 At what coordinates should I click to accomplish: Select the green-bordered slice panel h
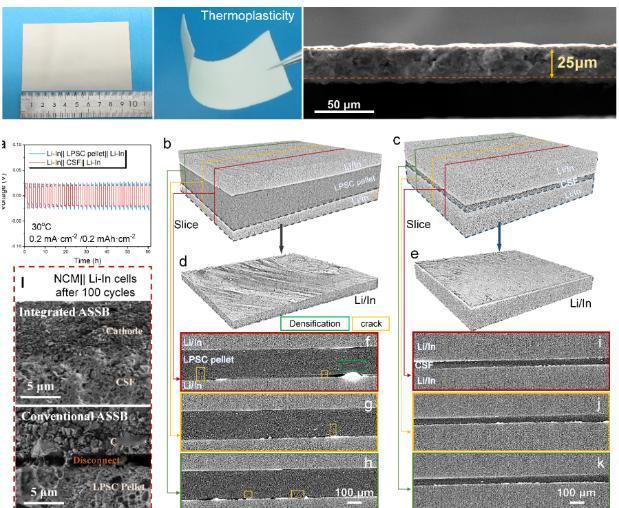pyautogui.click(x=279, y=480)
